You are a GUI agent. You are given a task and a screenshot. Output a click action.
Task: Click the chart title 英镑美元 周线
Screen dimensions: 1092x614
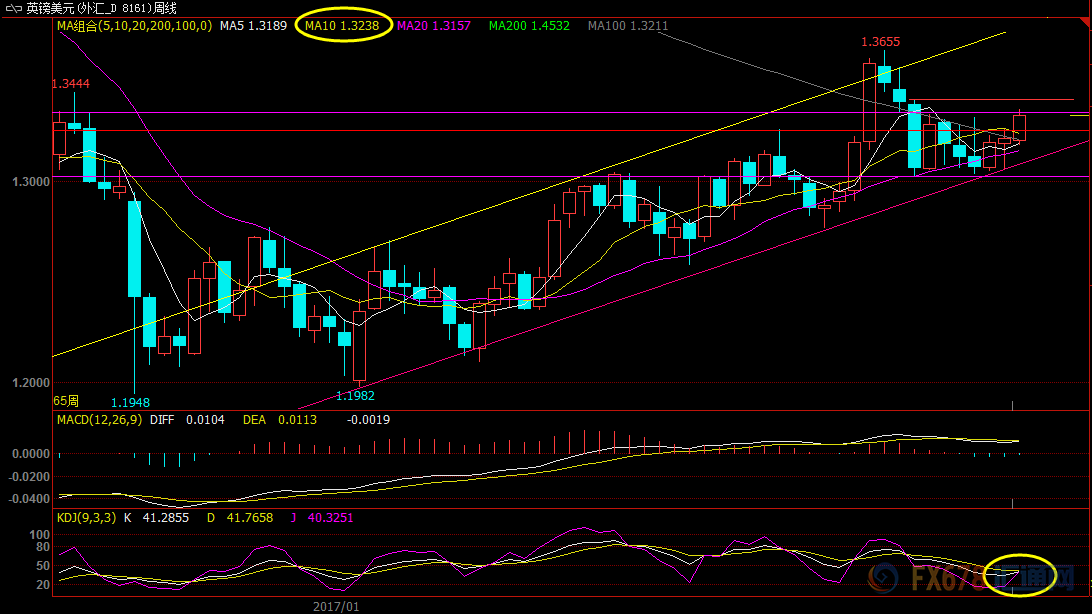click(x=101, y=8)
